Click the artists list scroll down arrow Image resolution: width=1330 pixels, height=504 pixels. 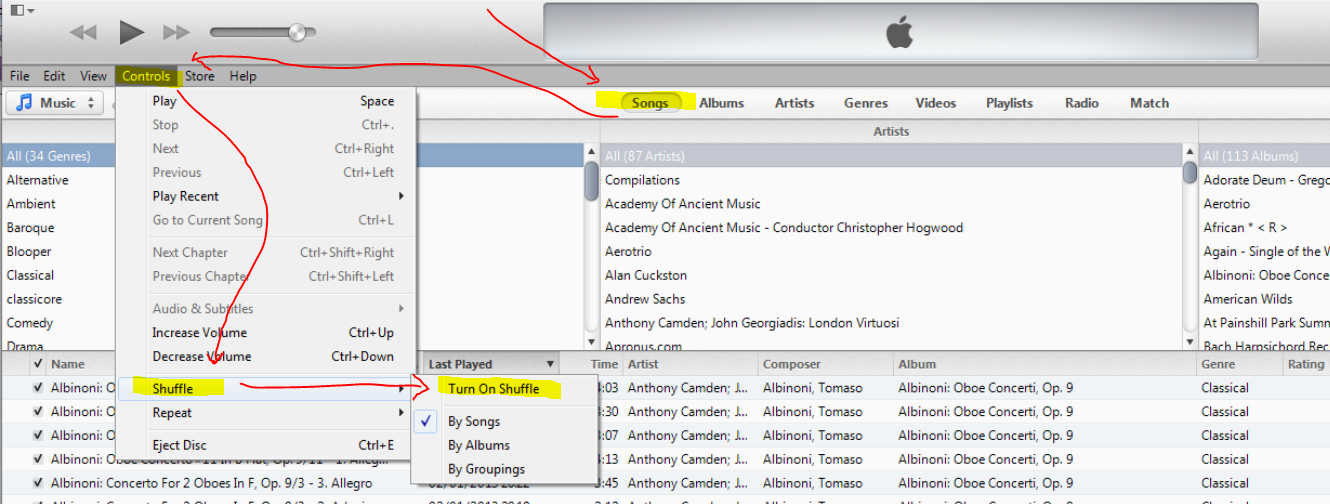pos(1190,341)
